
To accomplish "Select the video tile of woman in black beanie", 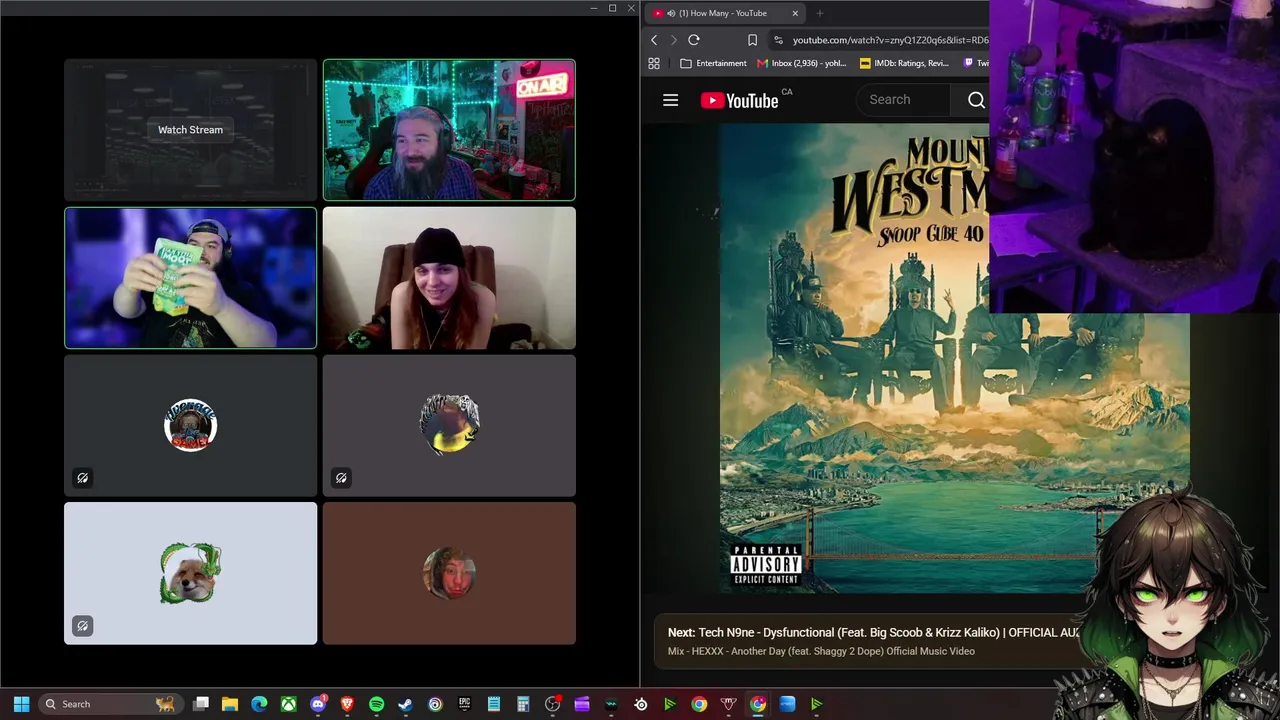I will coord(449,278).
